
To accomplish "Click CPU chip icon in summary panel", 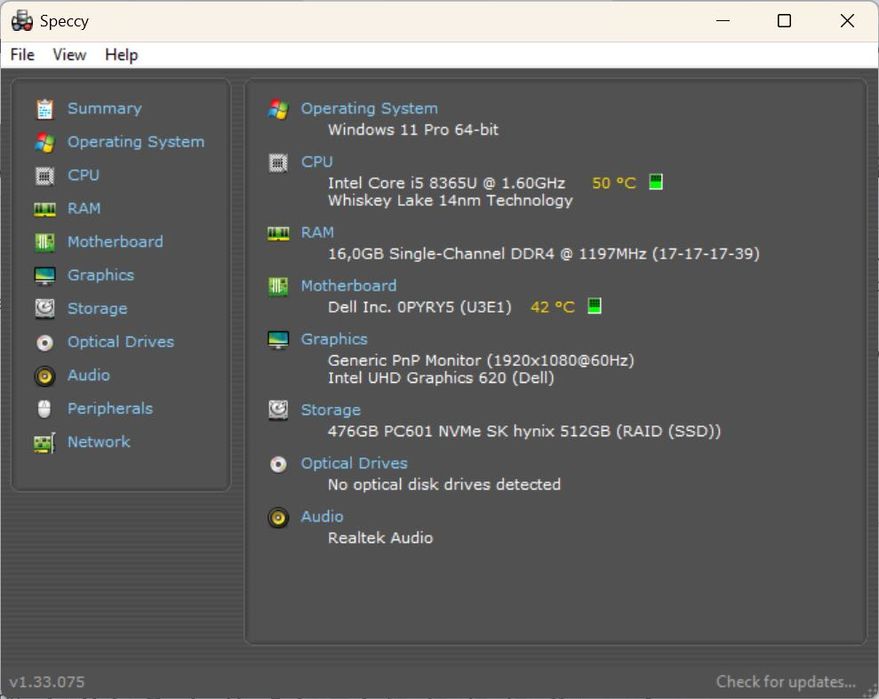I will pos(278,163).
